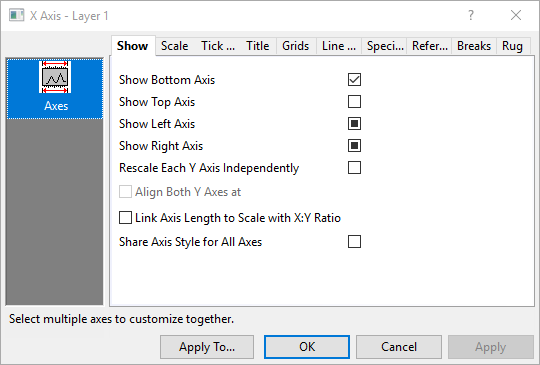Toggle Show Bottom Axis checkbox
This screenshot has height=365, width=540.
click(x=354, y=80)
